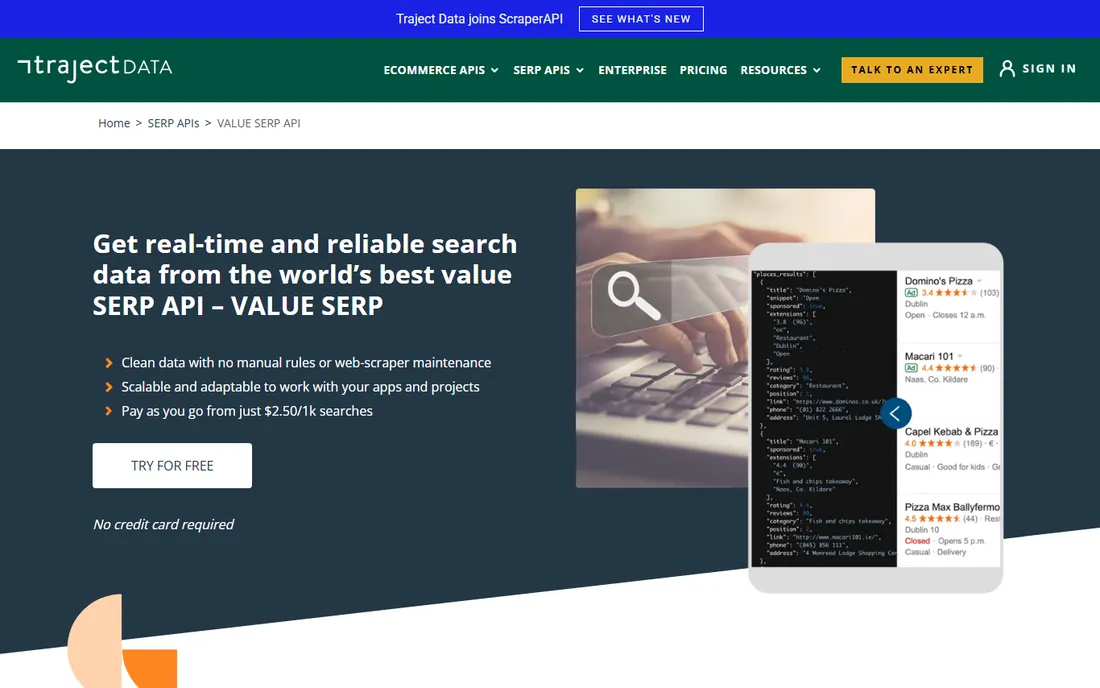The image size is (1100, 688).
Task: Click the Traject Data logo
Action: coord(95,68)
